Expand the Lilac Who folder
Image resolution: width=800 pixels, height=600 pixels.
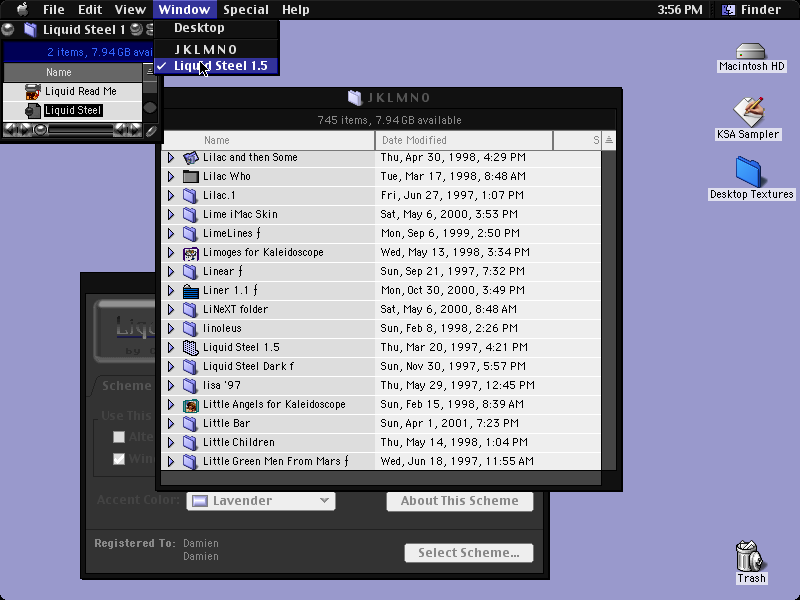[x=171, y=177]
